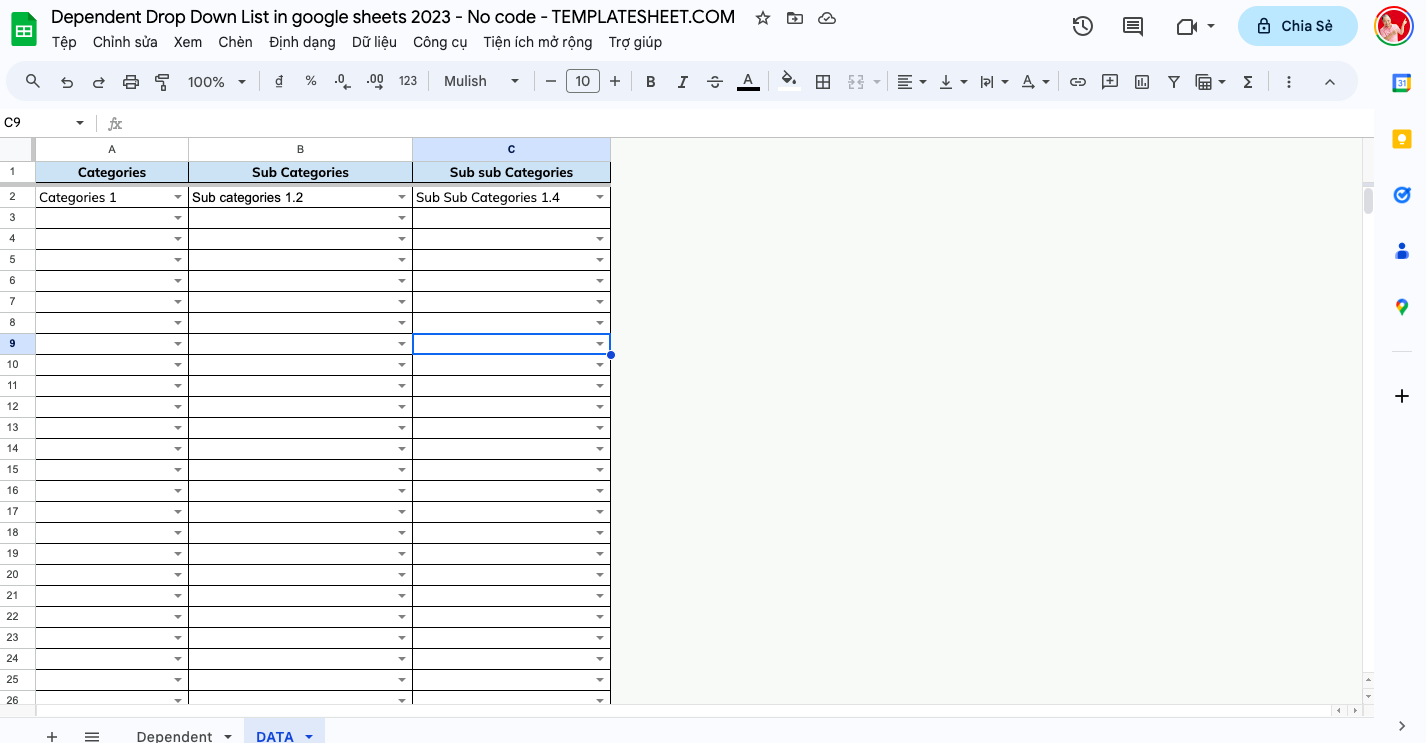
Task: Open the Mulish font dropdown
Action: pos(481,81)
